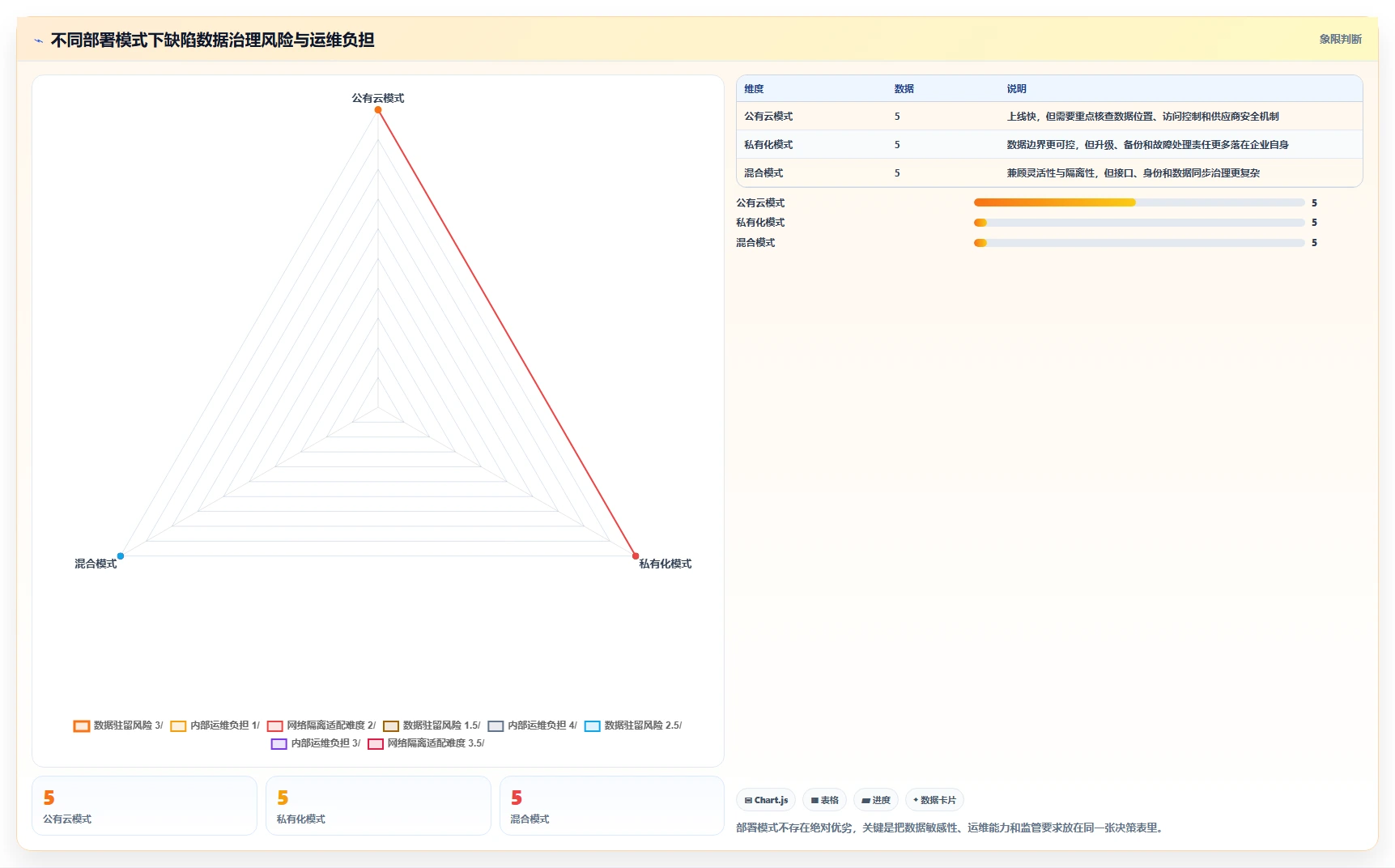Click the value 5 in the table's 公有云模式 row
The width and height of the screenshot is (1395, 868).
[897, 117]
